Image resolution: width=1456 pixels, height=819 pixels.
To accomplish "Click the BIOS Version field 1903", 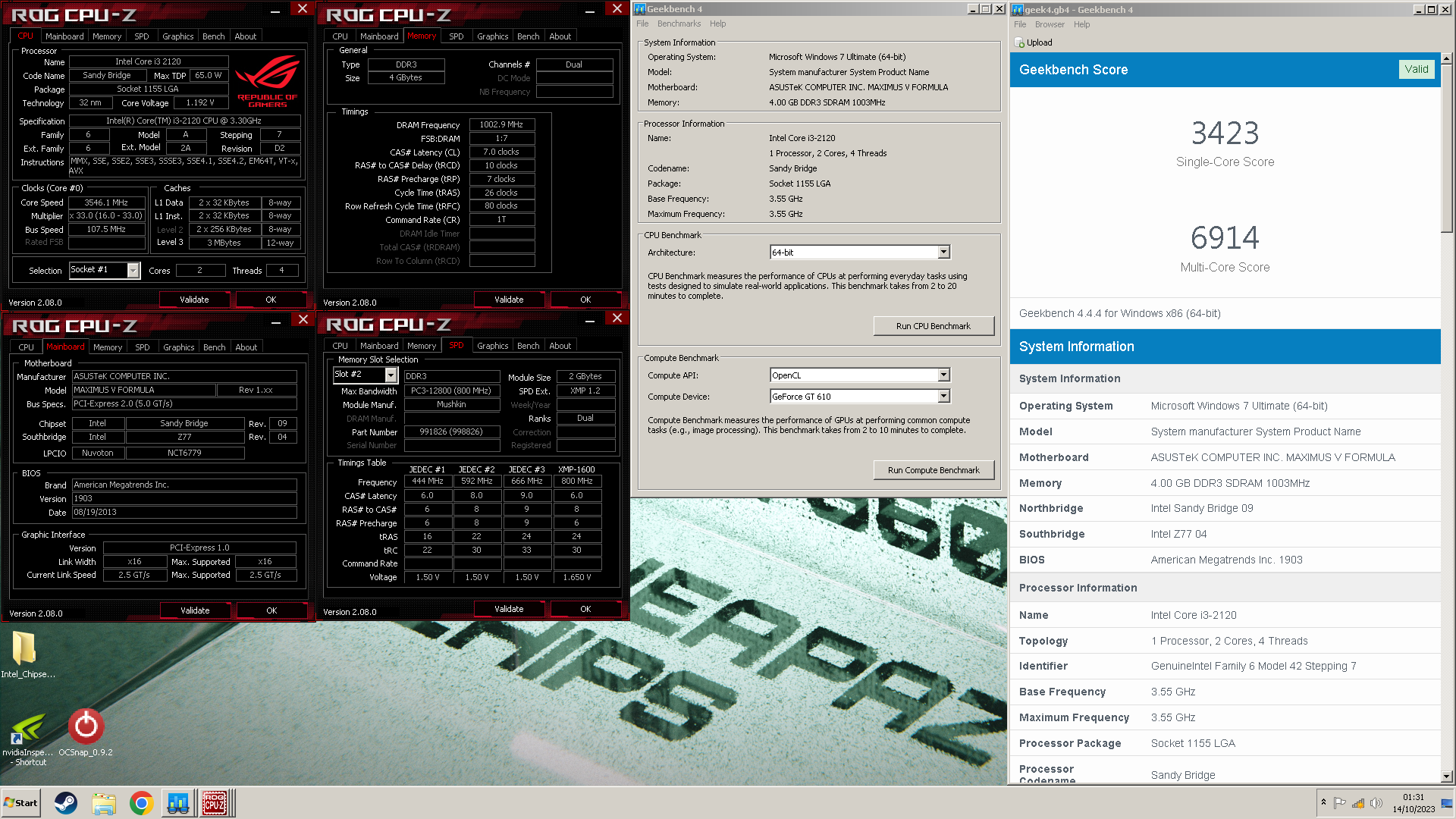I will coord(184,498).
